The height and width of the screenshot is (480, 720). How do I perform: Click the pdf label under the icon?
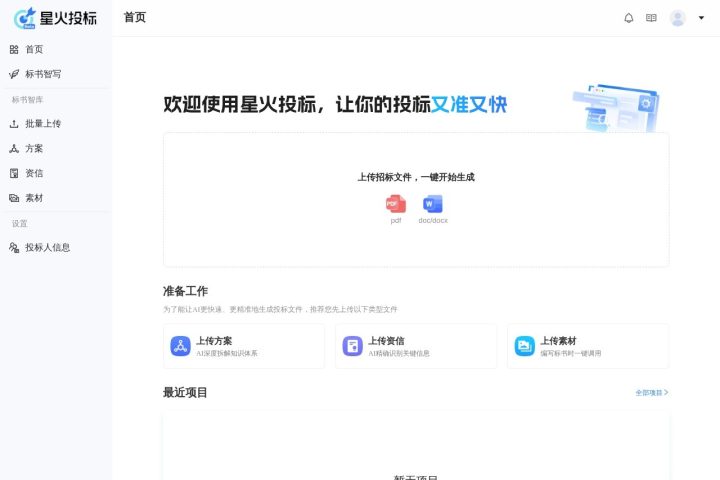(x=396, y=220)
